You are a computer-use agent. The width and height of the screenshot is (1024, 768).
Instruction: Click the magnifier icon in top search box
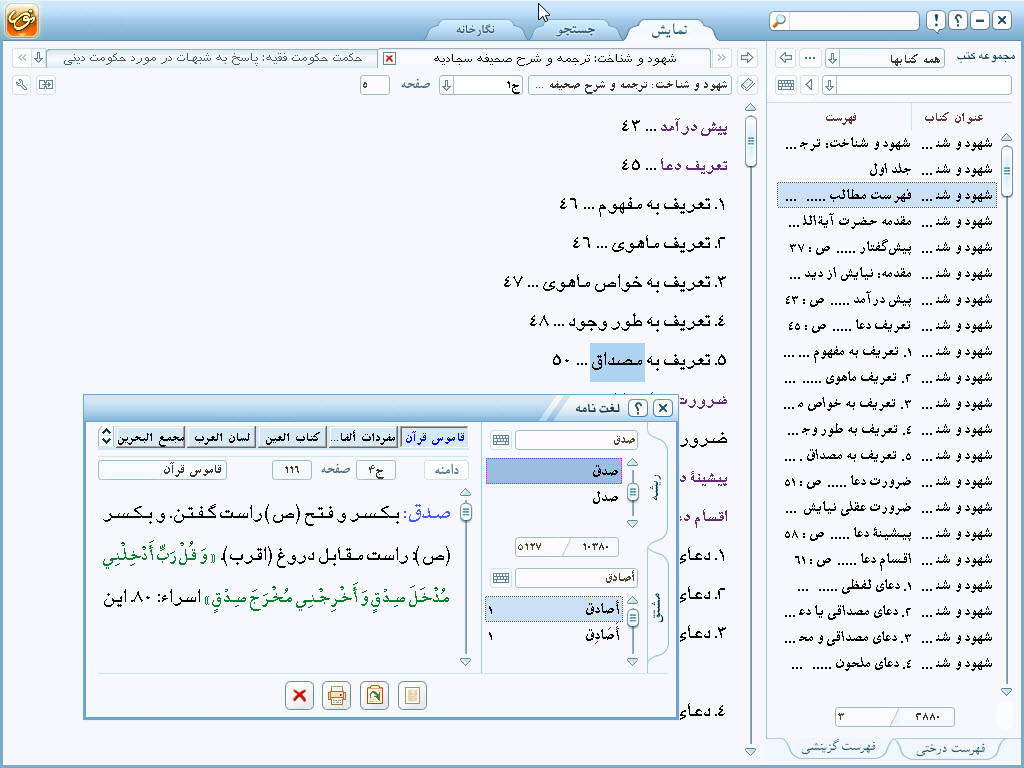(x=780, y=21)
